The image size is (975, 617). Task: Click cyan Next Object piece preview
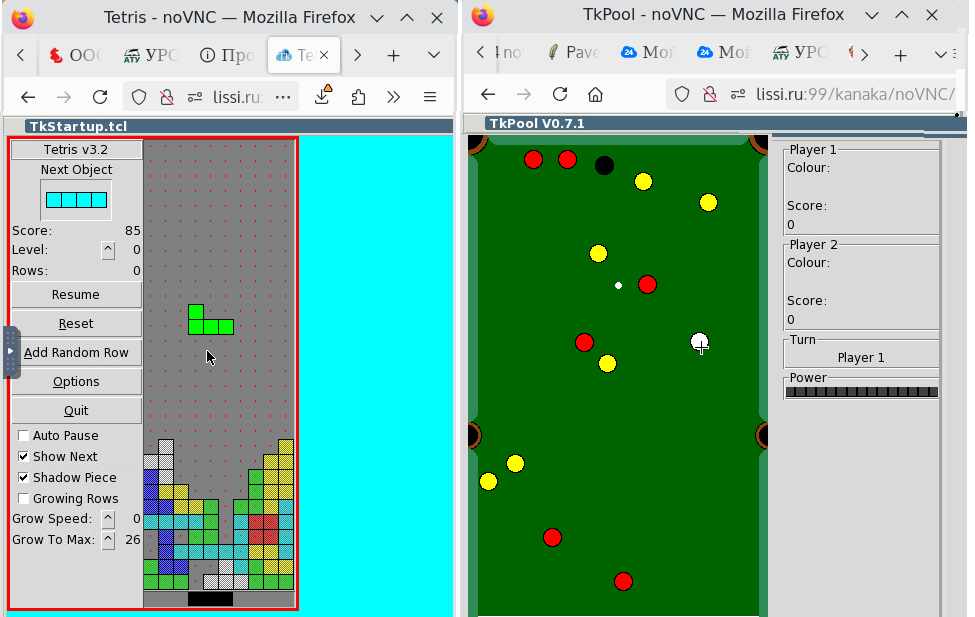pos(76,200)
